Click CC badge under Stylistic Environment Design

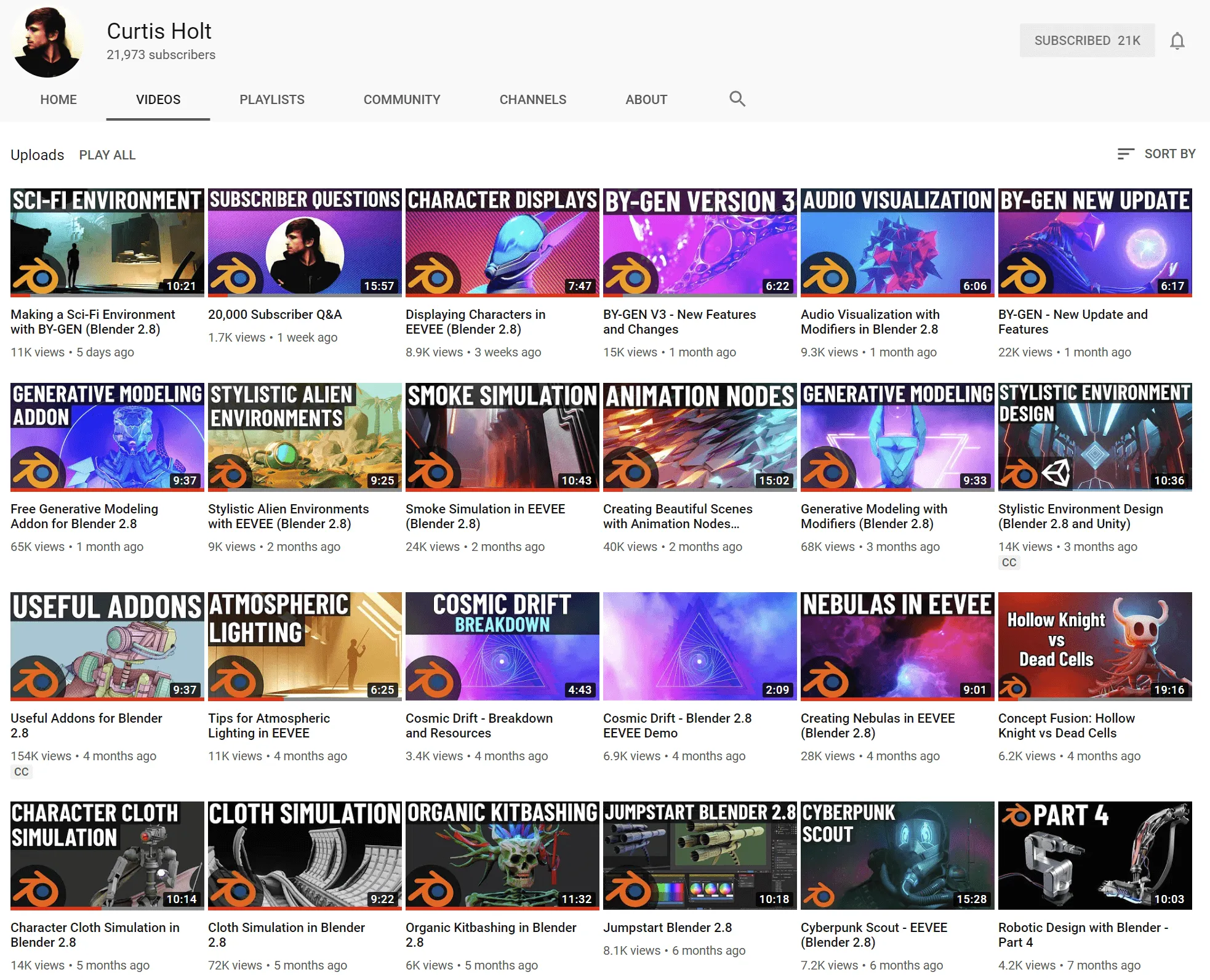click(x=1009, y=563)
